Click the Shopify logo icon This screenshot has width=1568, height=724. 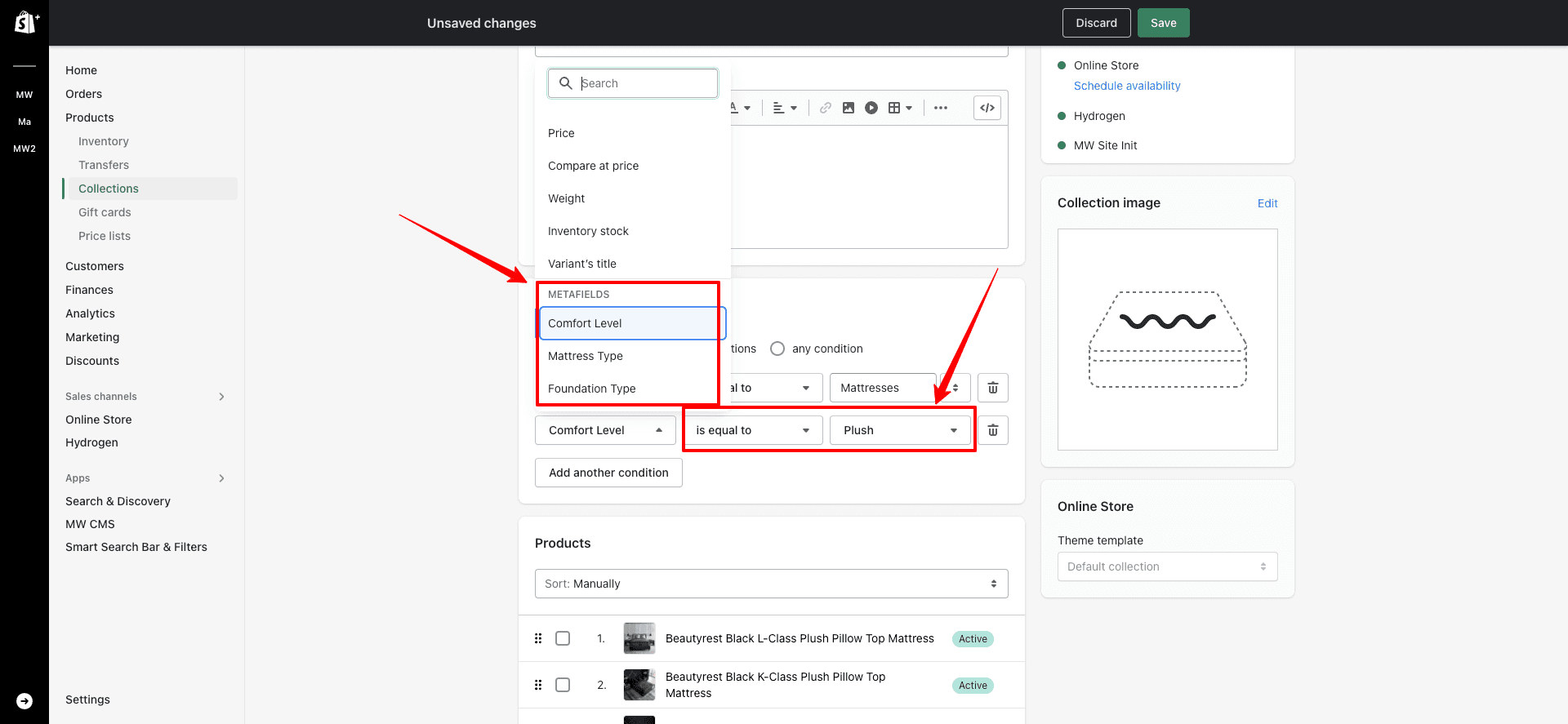click(x=24, y=22)
